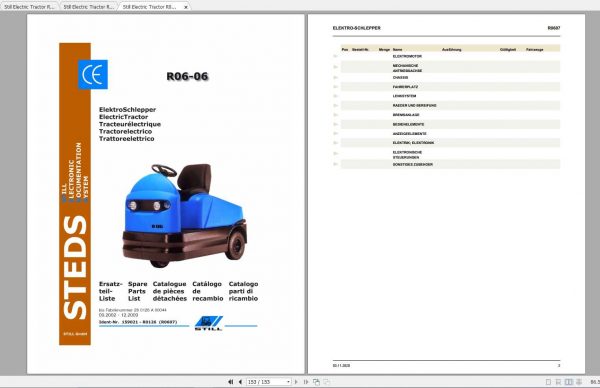The width and height of the screenshot is (600, 388).
Task: Click the blue tractor image on cover
Action: pyautogui.click(x=185, y=215)
